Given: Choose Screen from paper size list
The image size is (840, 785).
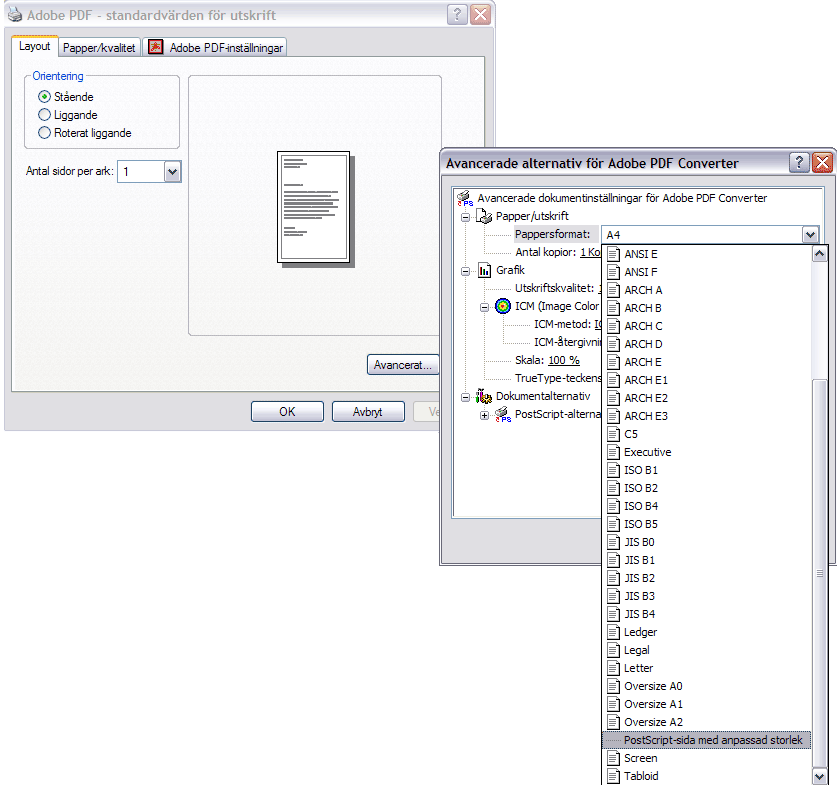Looking at the screenshot, I should pyautogui.click(x=707, y=758).
